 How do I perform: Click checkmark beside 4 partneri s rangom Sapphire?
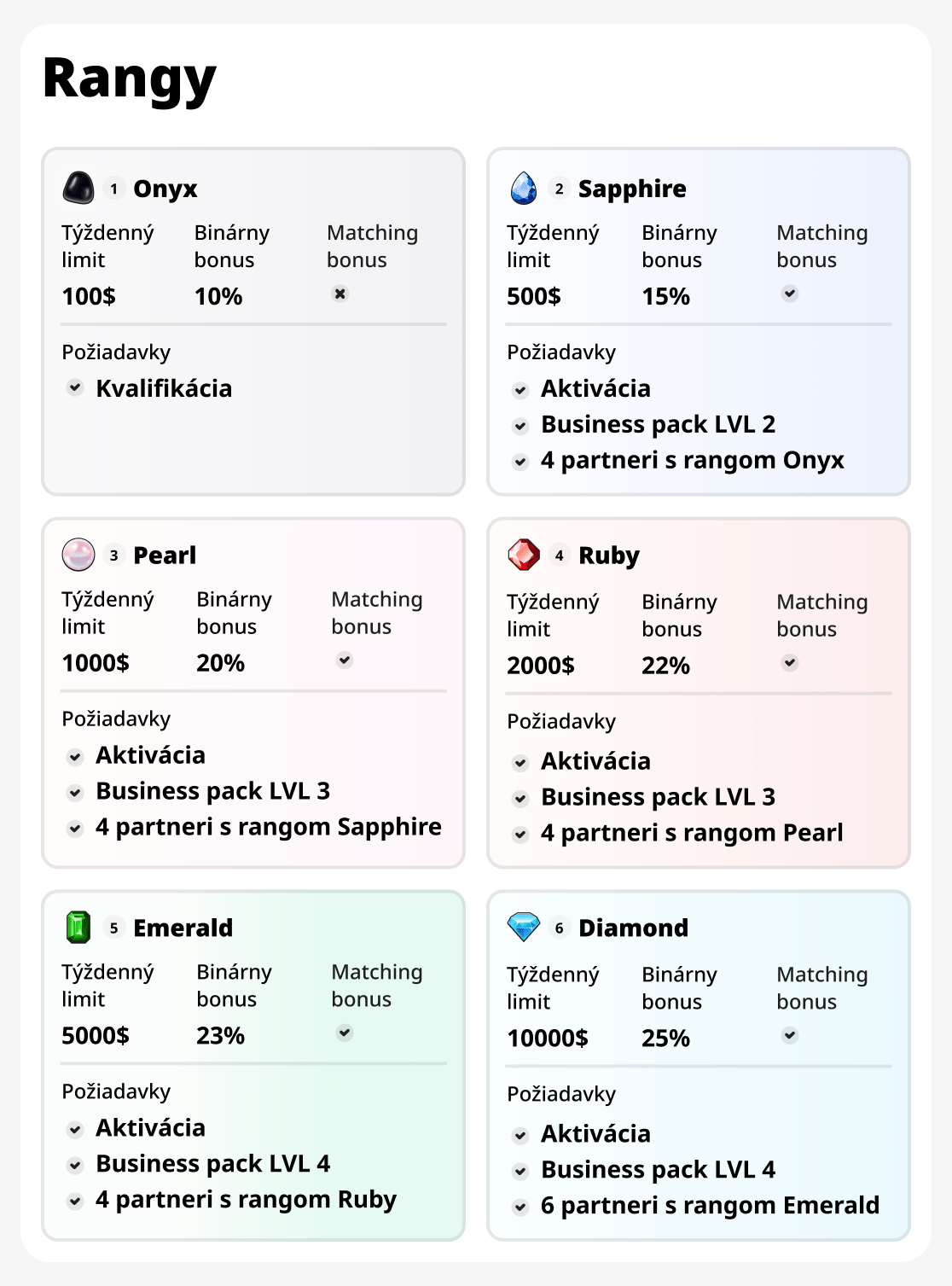click(75, 828)
